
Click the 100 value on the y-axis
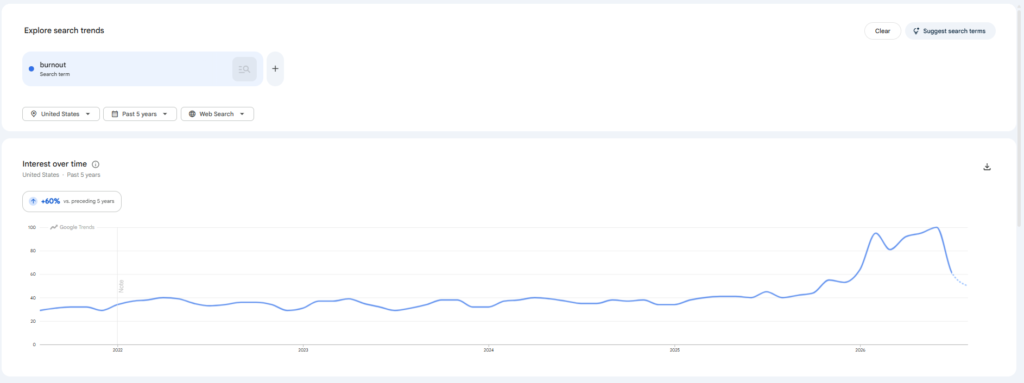click(31, 227)
